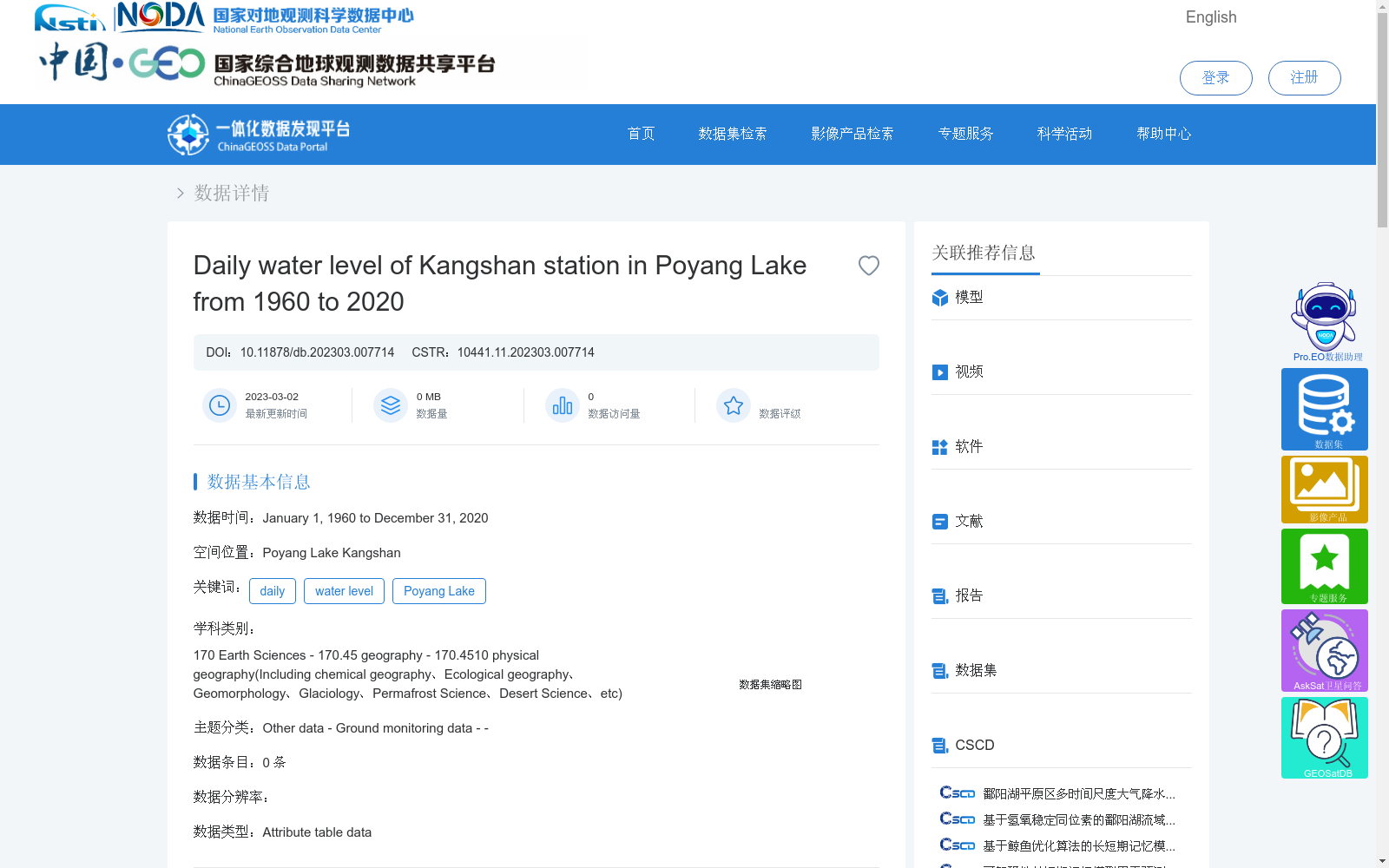Open the 影像产品检索 menu
1389x868 pixels.
(x=851, y=134)
